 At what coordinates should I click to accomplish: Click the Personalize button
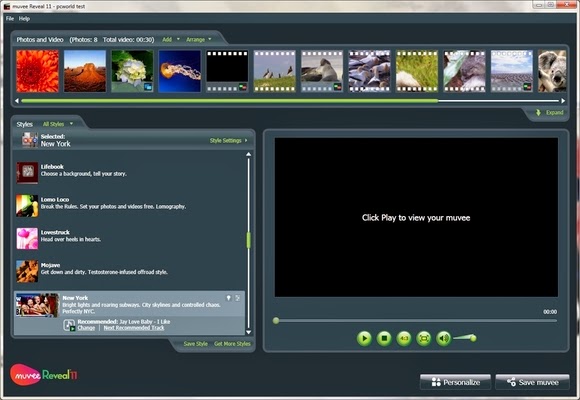pyautogui.click(x=455, y=382)
